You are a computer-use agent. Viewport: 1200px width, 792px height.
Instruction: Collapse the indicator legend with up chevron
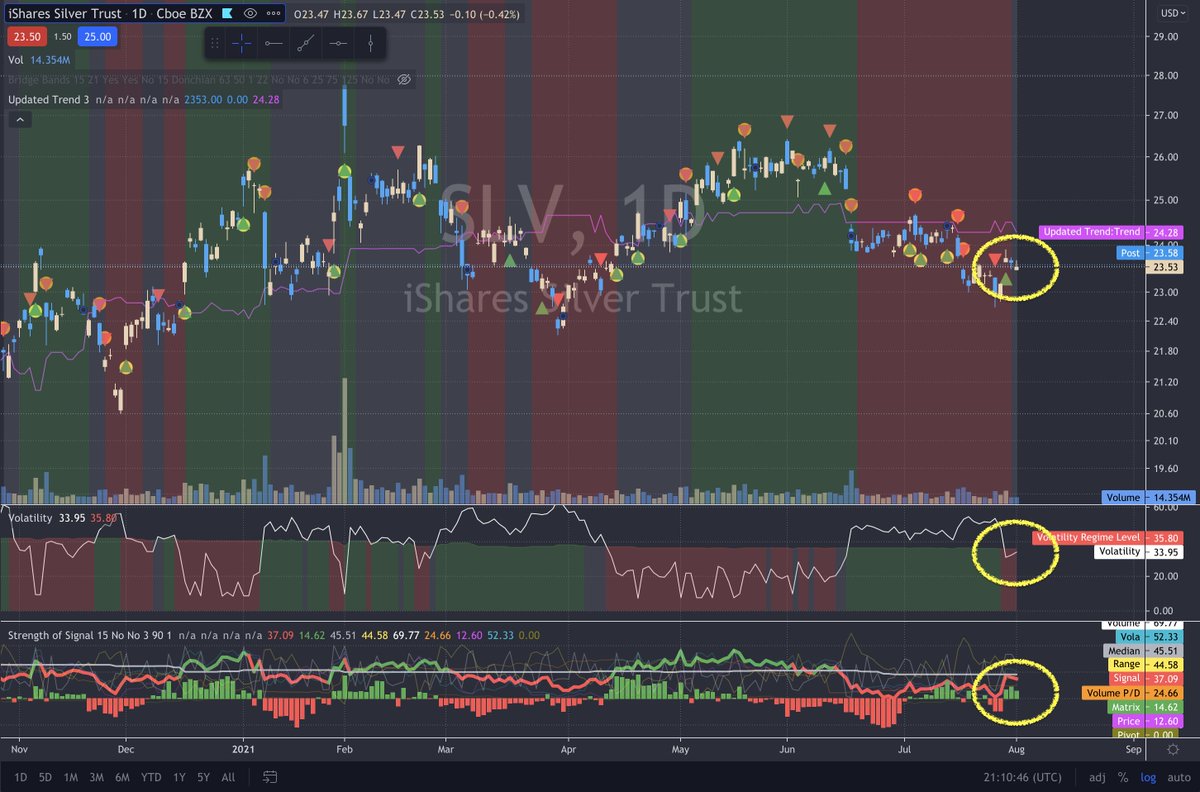point(19,119)
